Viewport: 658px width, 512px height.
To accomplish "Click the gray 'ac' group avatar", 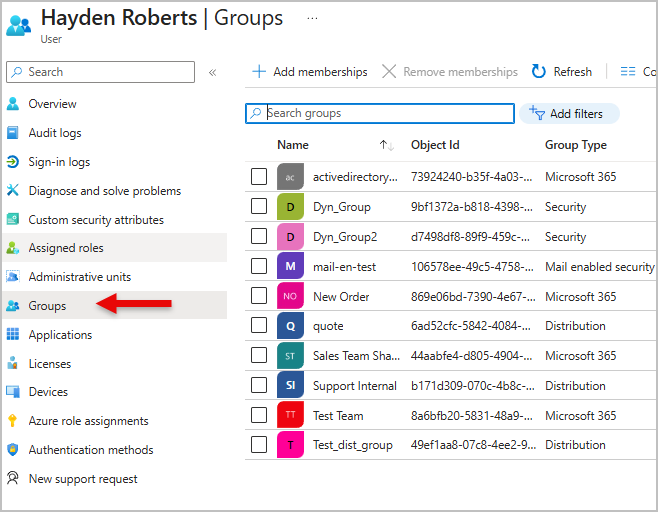I will tap(290, 177).
